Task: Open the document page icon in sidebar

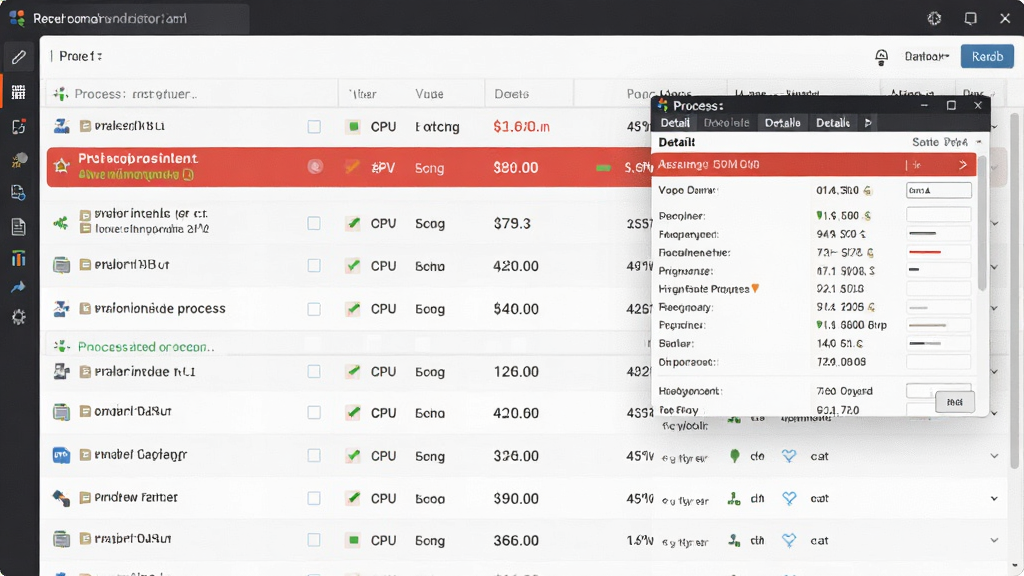Action: tap(18, 227)
